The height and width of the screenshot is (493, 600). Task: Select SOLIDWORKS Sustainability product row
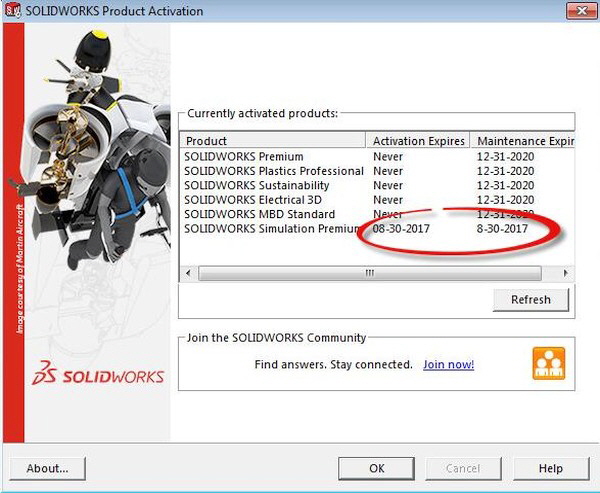pyautogui.click(x=377, y=185)
